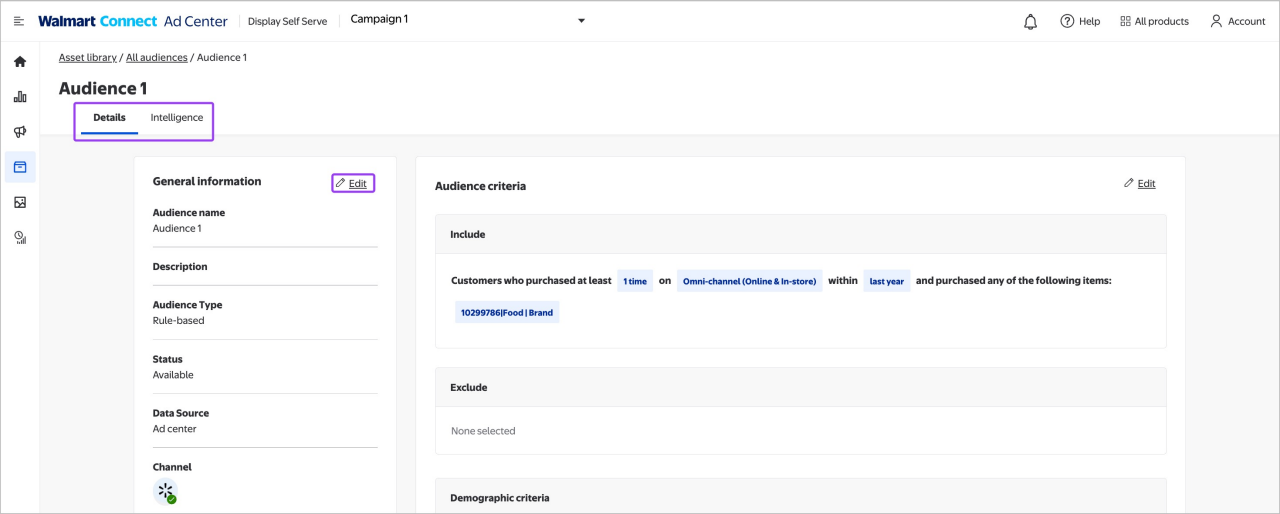Click the '10299786|Food | Brand' item chip
The height and width of the screenshot is (514, 1280).
click(x=507, y=312)
